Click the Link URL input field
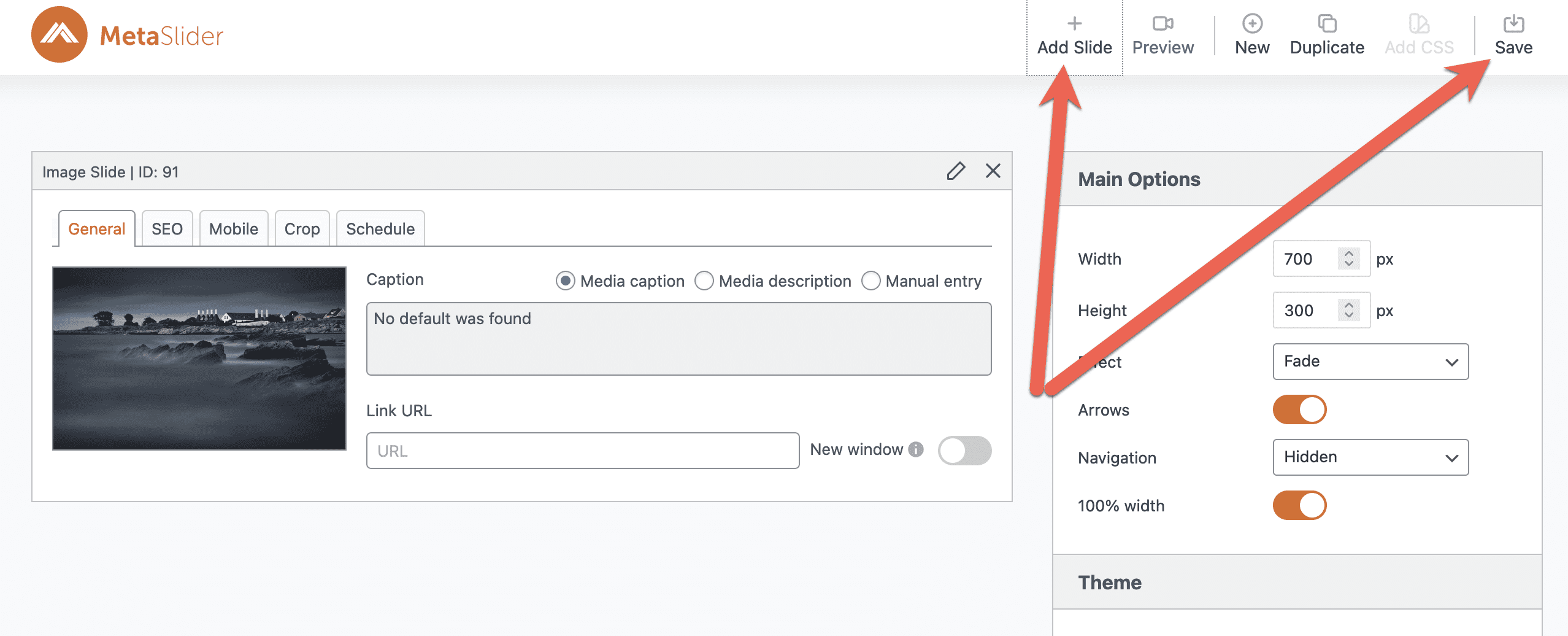1568x636 pixels. click(582, 451)
